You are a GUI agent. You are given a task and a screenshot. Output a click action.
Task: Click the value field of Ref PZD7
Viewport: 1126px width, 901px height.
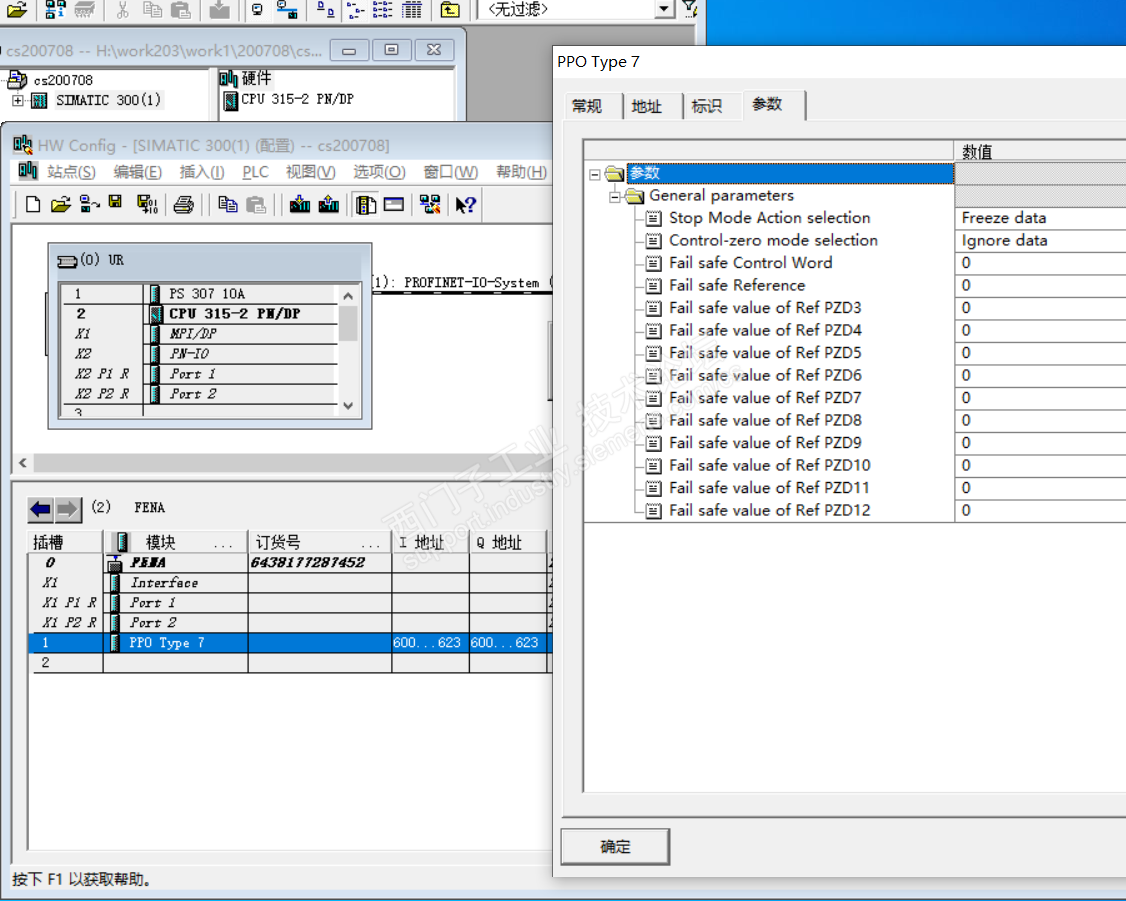[x=1040, y=398]
